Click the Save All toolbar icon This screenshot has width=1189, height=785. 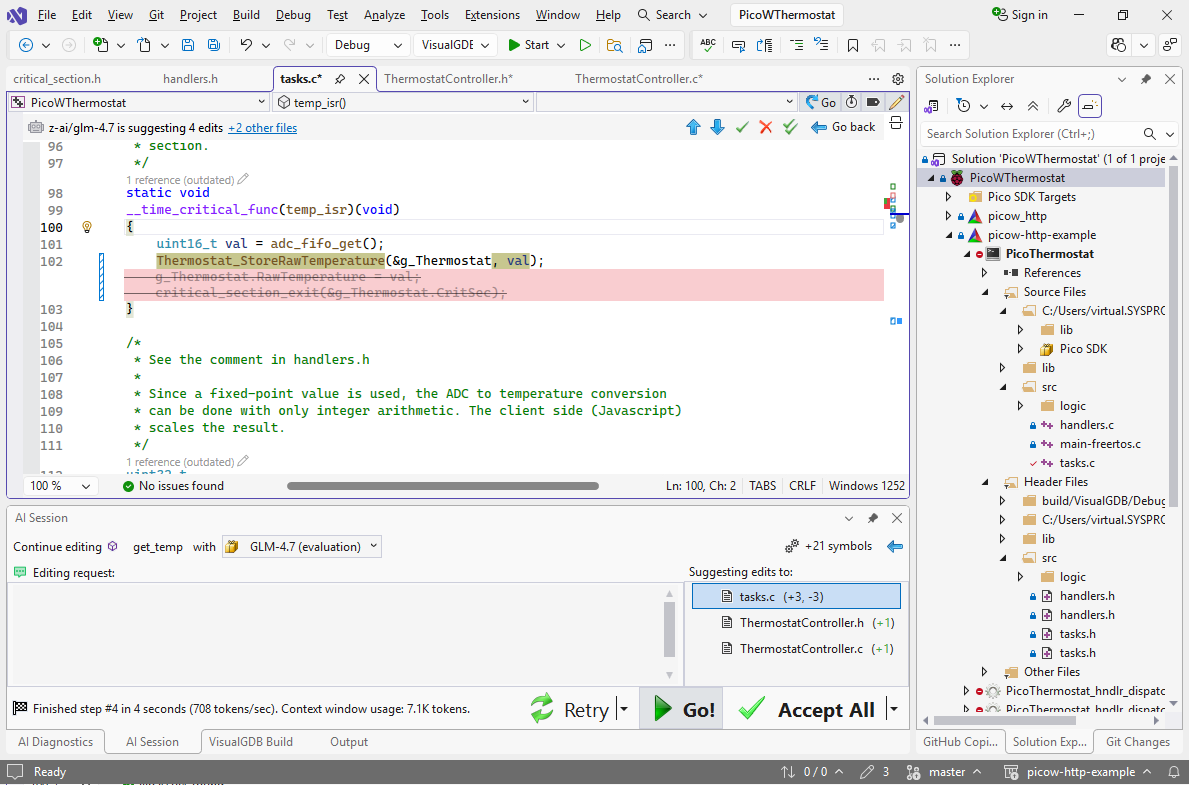213,45
